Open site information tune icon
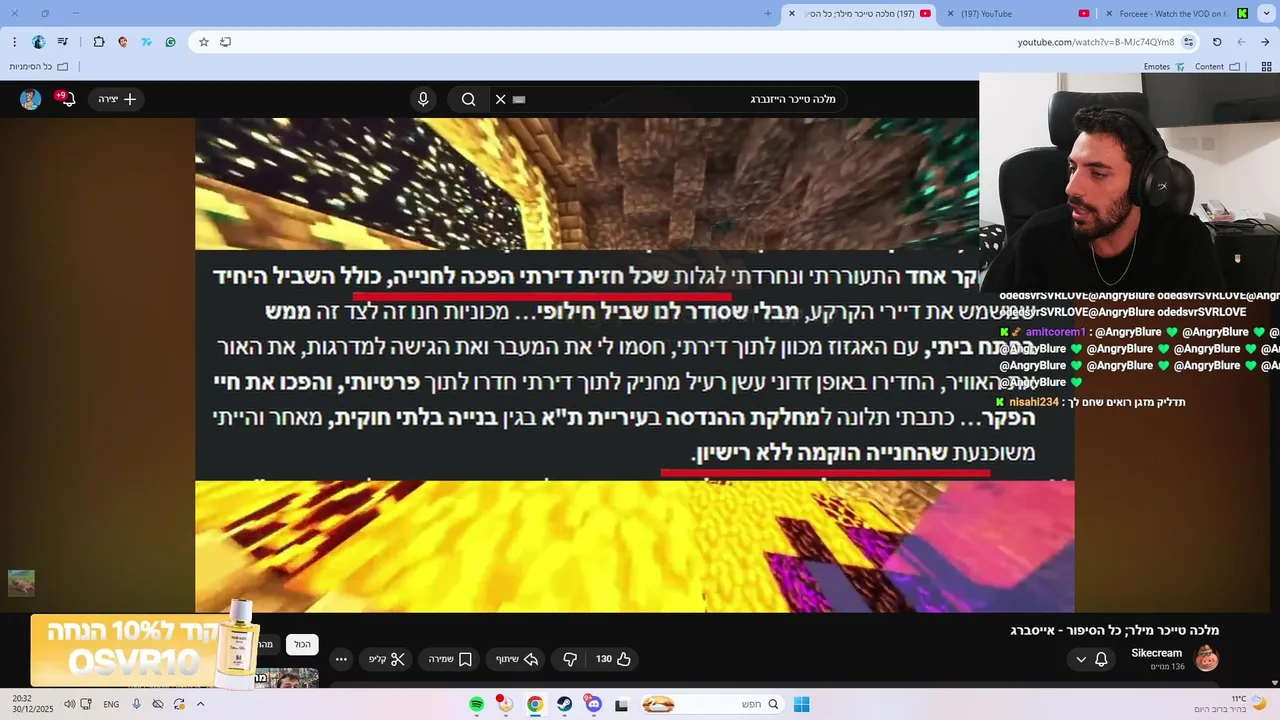 click(x=1188, y=42)
